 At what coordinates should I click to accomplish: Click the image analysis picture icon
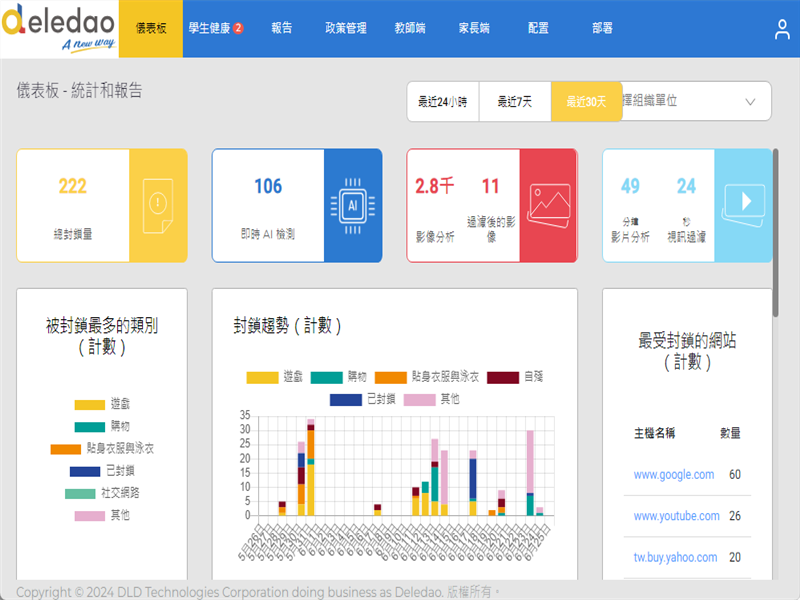pyautogui.click(x=548, y=205)
